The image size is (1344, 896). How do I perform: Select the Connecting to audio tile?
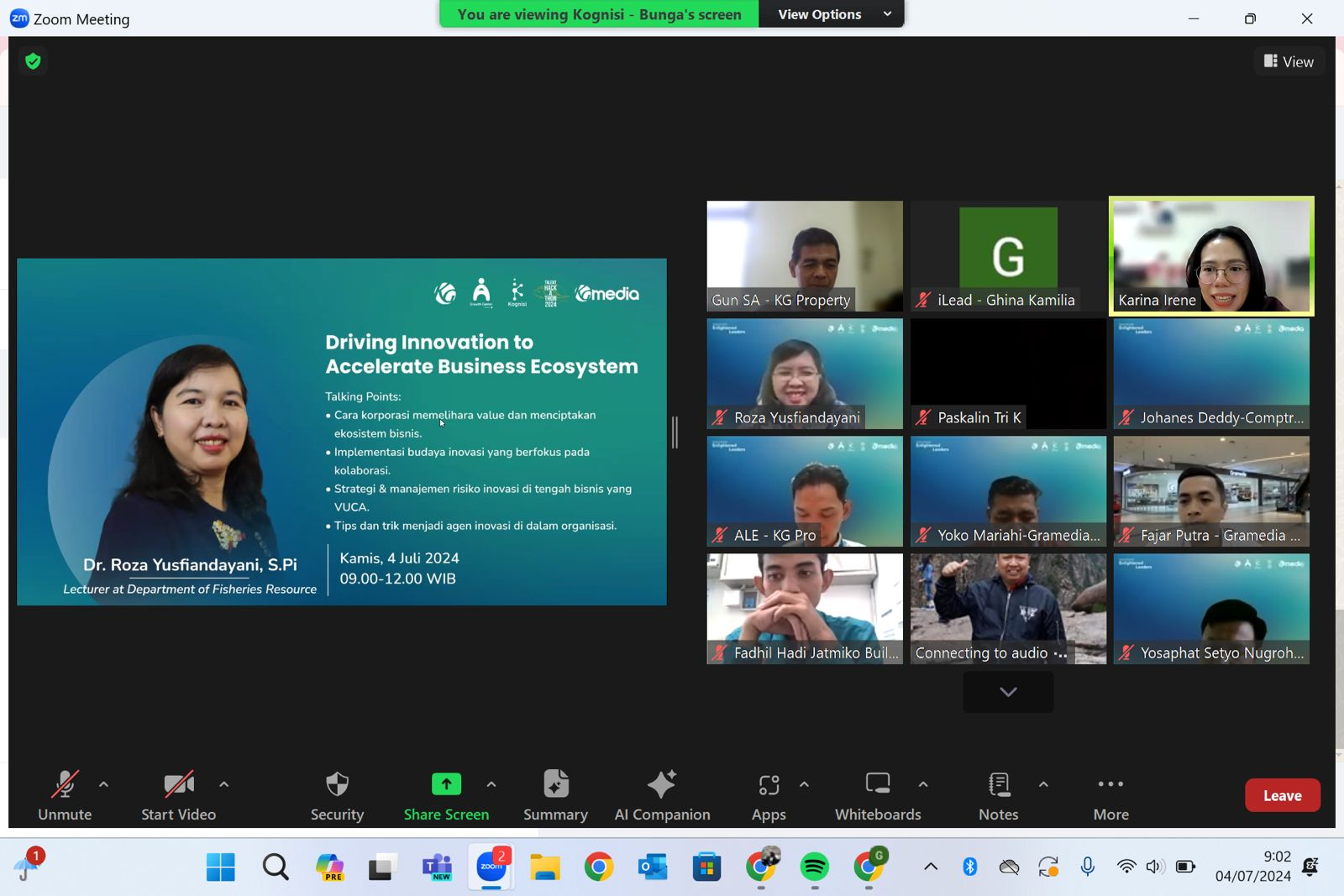(x=1008, y=609)
